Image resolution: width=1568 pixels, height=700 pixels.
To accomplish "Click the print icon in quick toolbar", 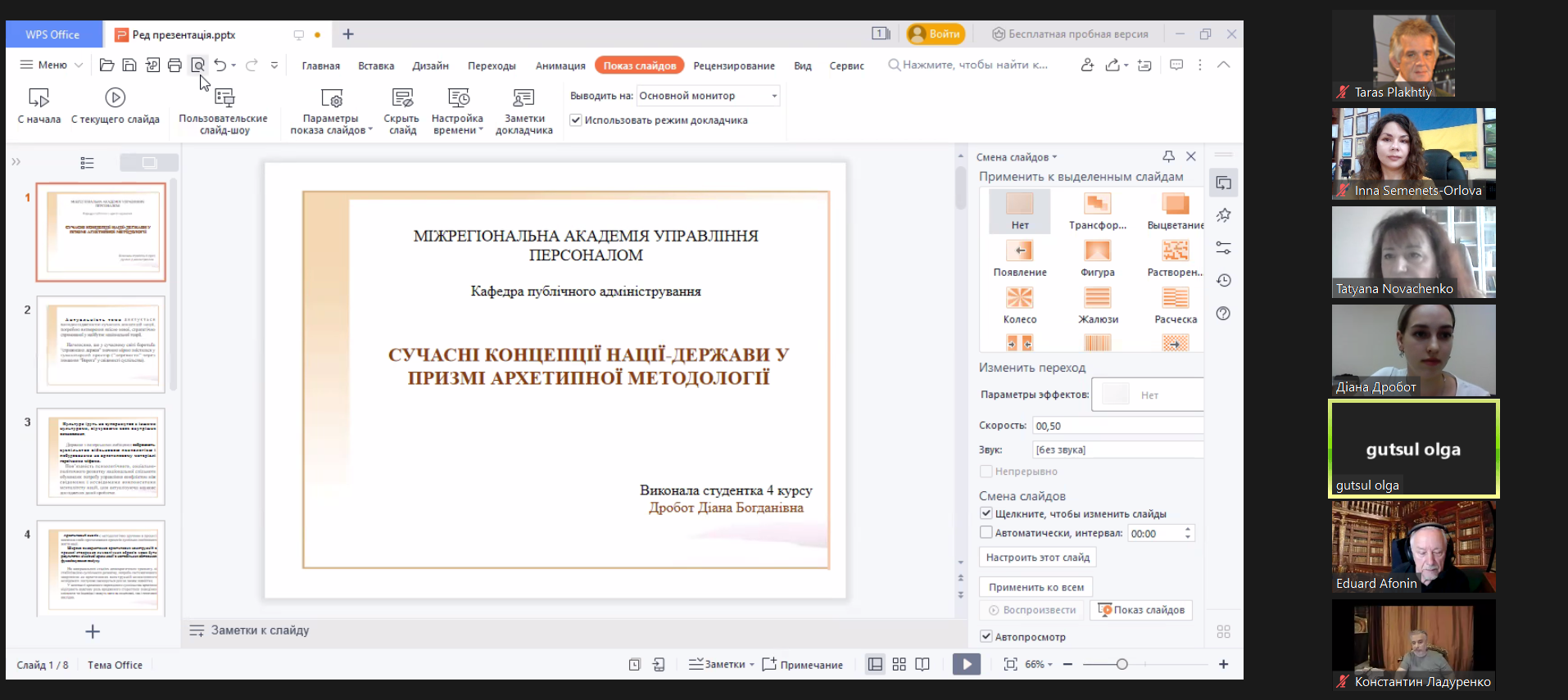I will pos(174,65).
